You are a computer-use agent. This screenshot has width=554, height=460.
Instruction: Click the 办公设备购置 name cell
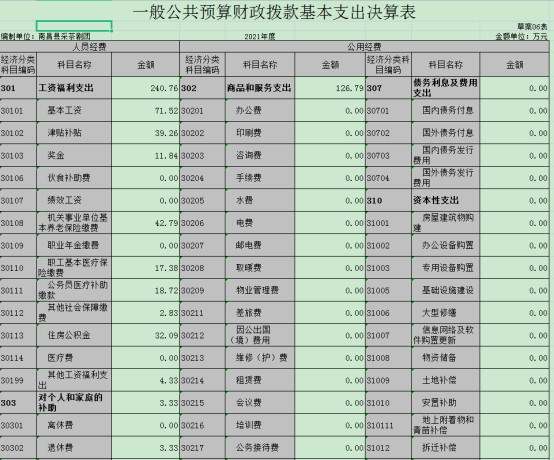446,245
